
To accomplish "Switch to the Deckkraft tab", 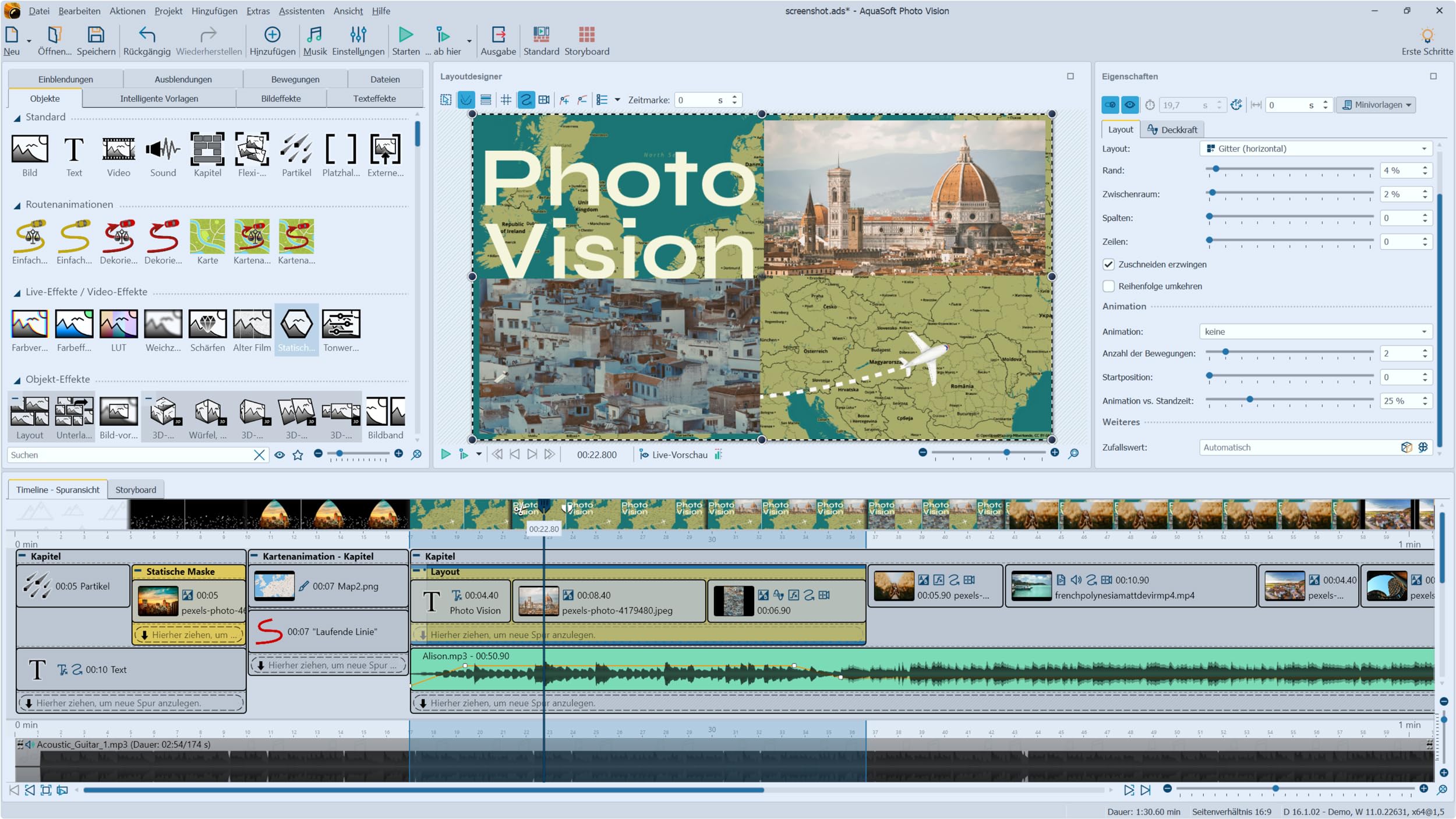I will point(1172,129).
